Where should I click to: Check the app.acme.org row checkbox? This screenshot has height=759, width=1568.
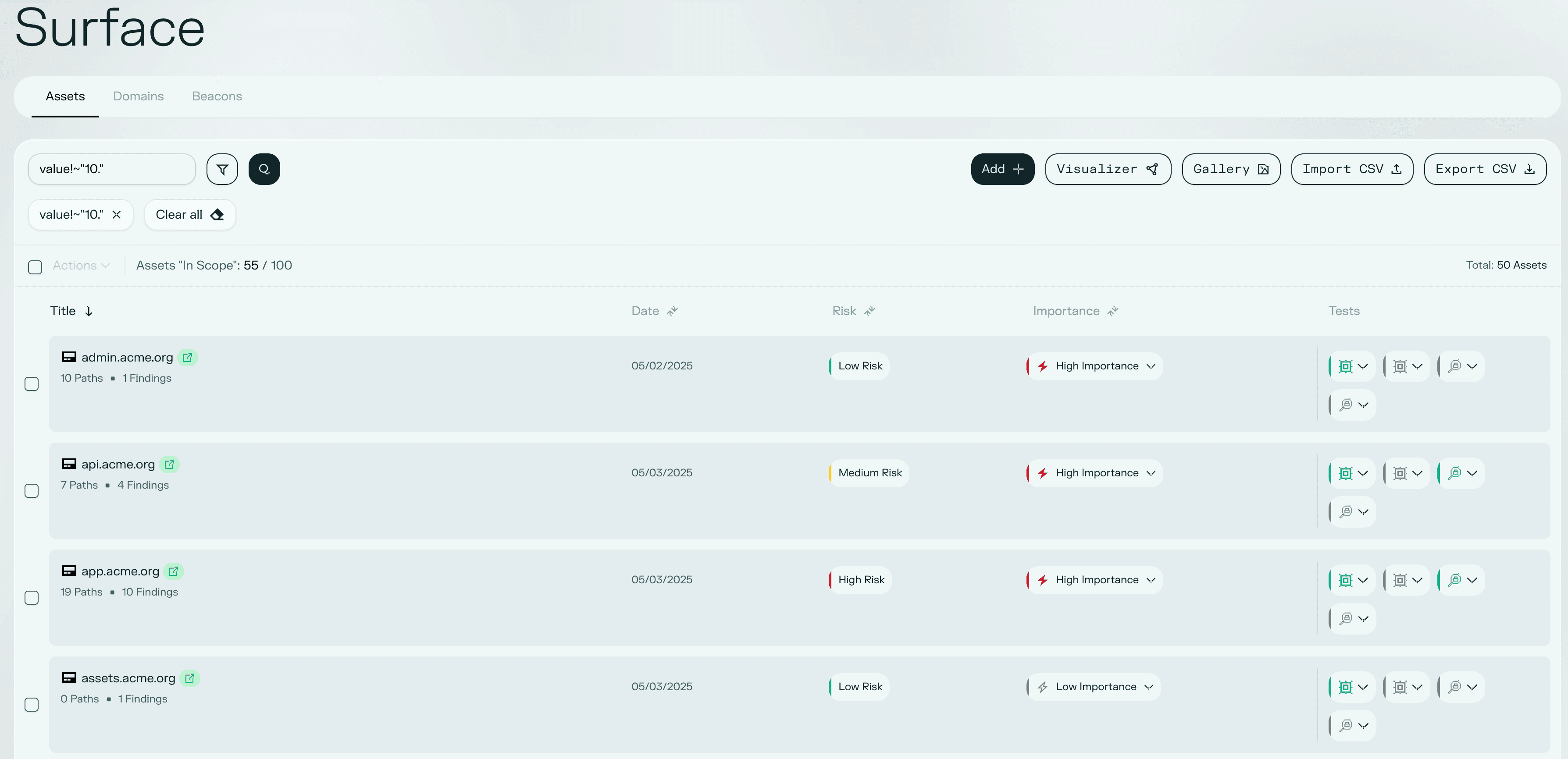point(32,598)
